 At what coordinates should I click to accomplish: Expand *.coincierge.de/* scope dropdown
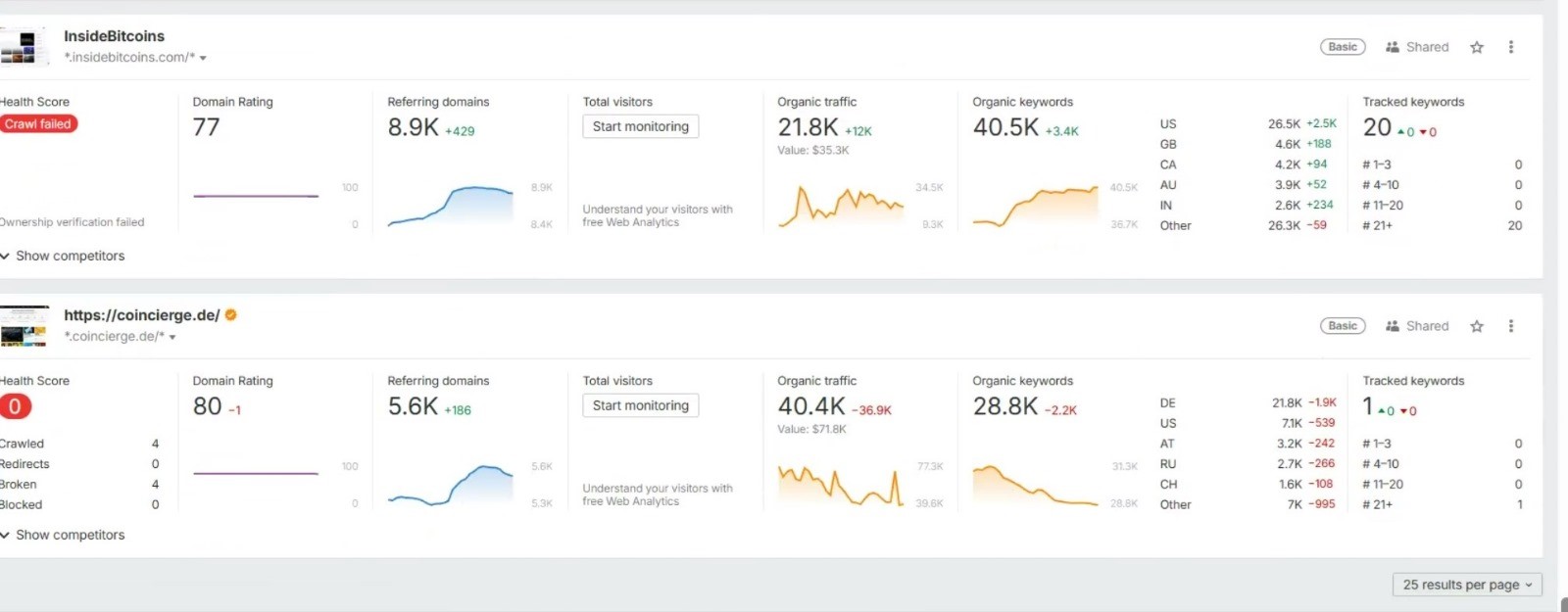point(172,337)
